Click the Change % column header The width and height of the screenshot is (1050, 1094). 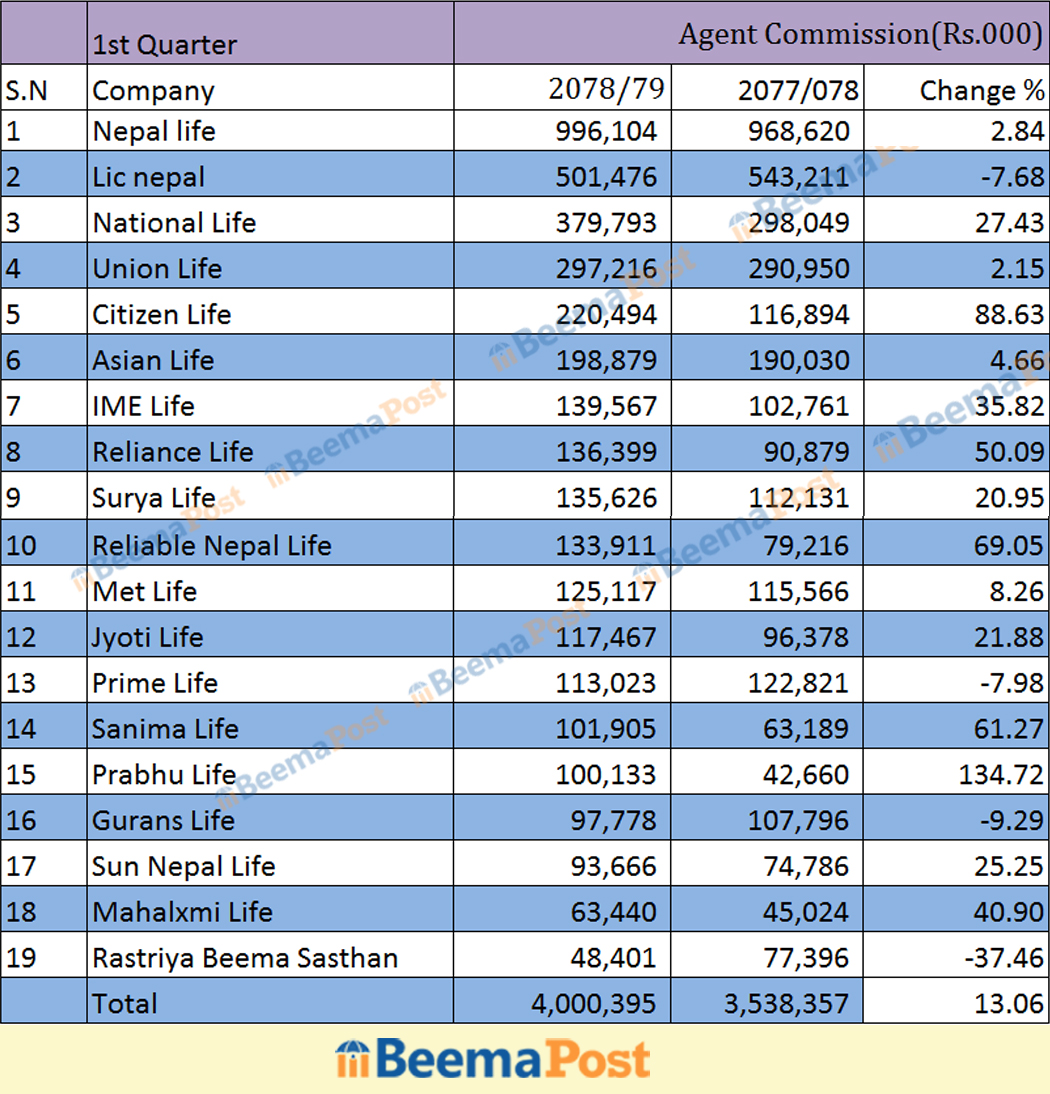point(981,90)
